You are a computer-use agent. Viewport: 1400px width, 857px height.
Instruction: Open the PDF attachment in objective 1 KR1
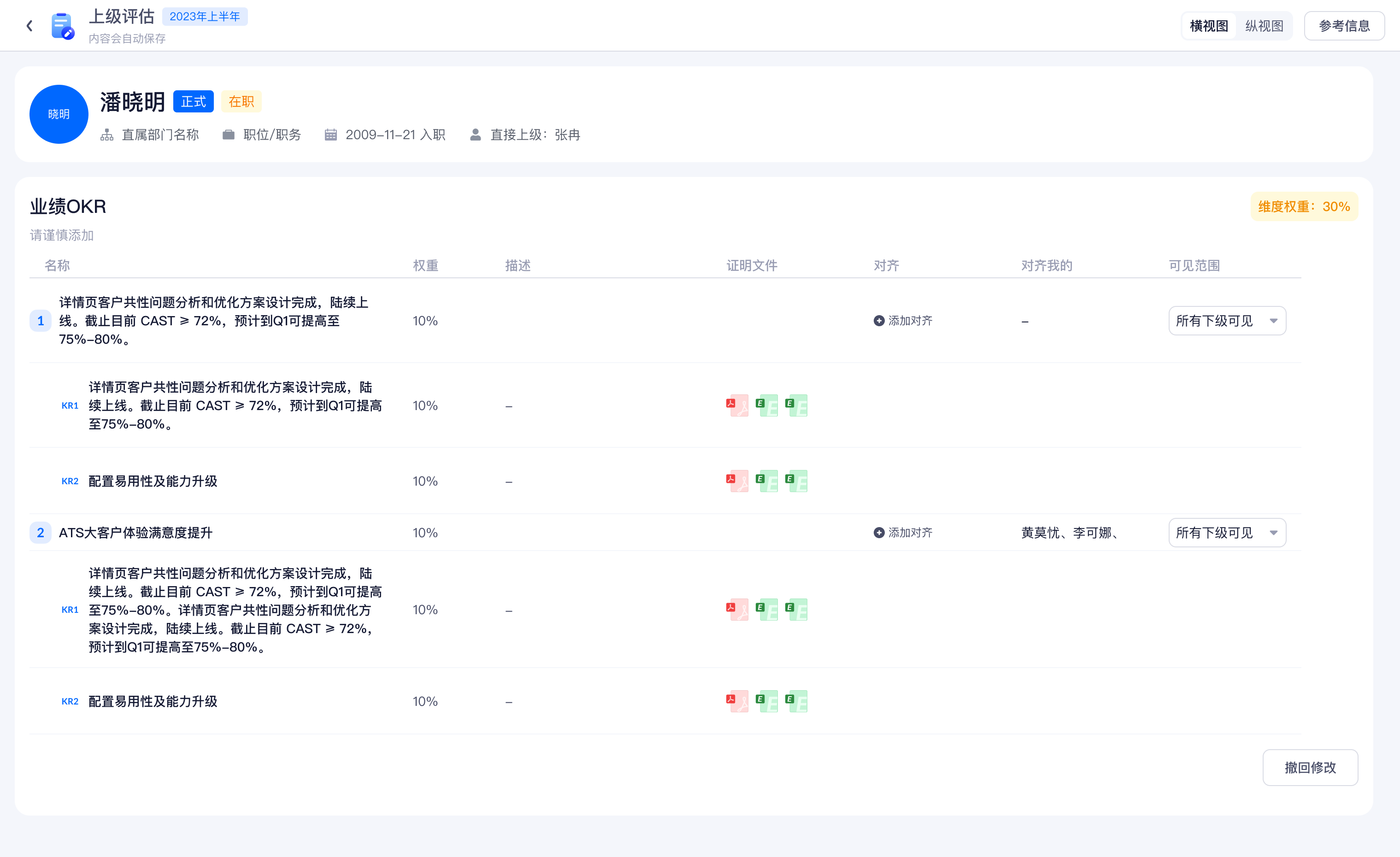click(737, 405)
